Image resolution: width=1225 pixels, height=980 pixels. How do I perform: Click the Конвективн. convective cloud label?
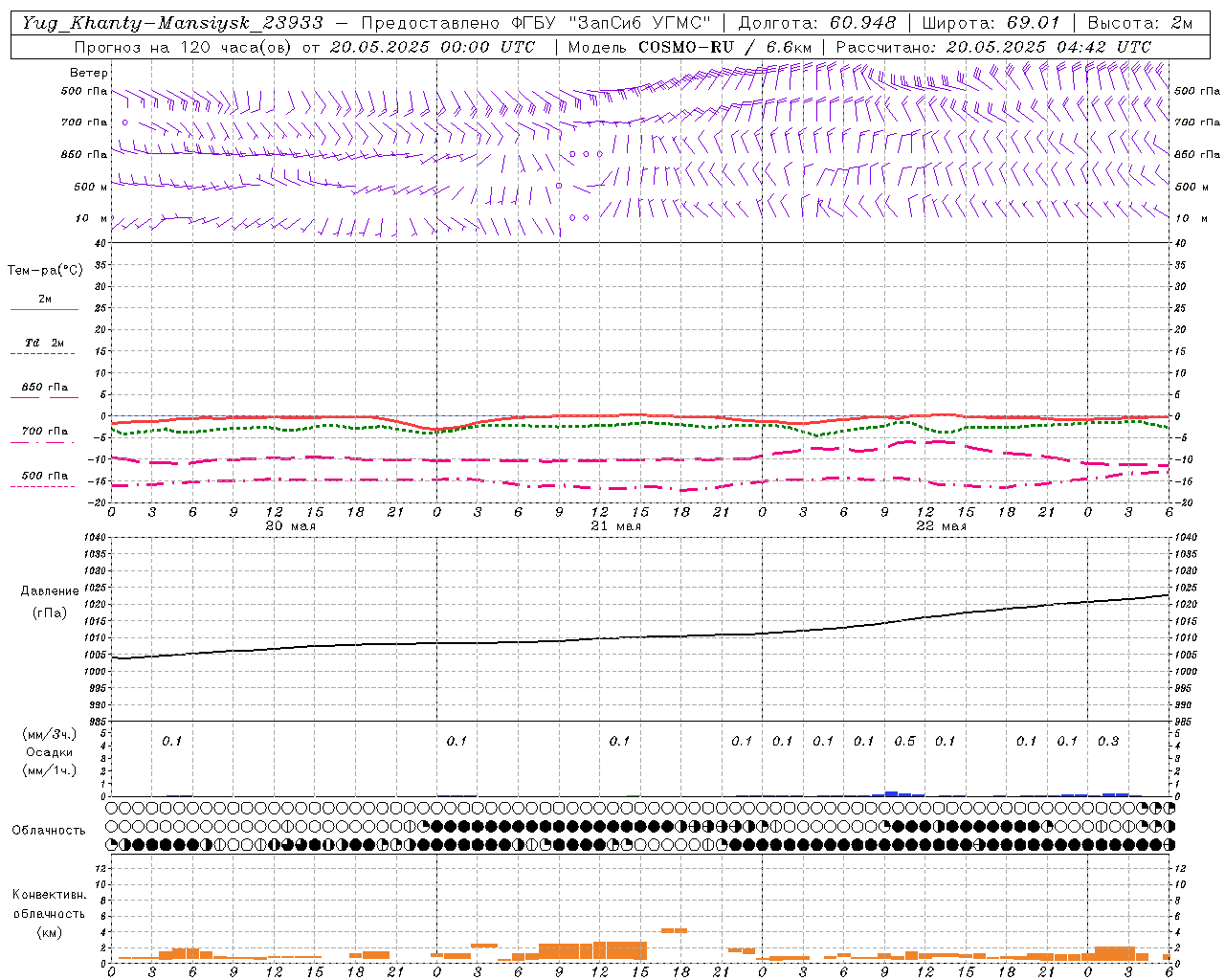[50, 895]
